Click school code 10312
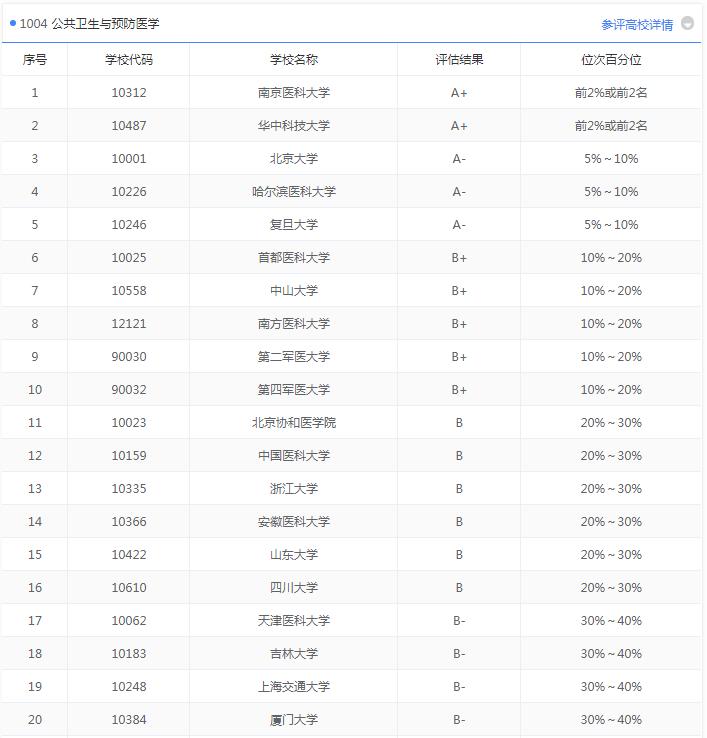Image resolution: width=707 pixels, height=738 pixels. pyautogui.click(x=129, y=93)
